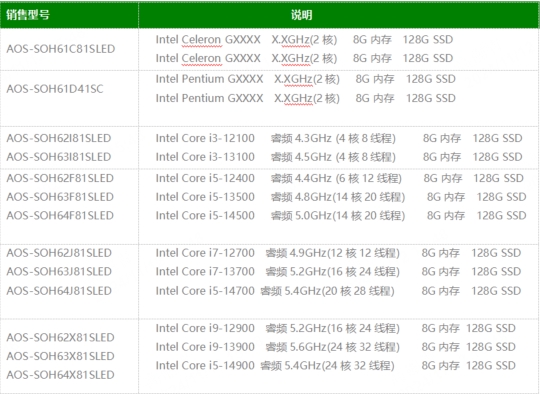This screenshot has height=394, width=540.
Task: Click AOS-SOH62I81SLED model text
Action: 59,138
